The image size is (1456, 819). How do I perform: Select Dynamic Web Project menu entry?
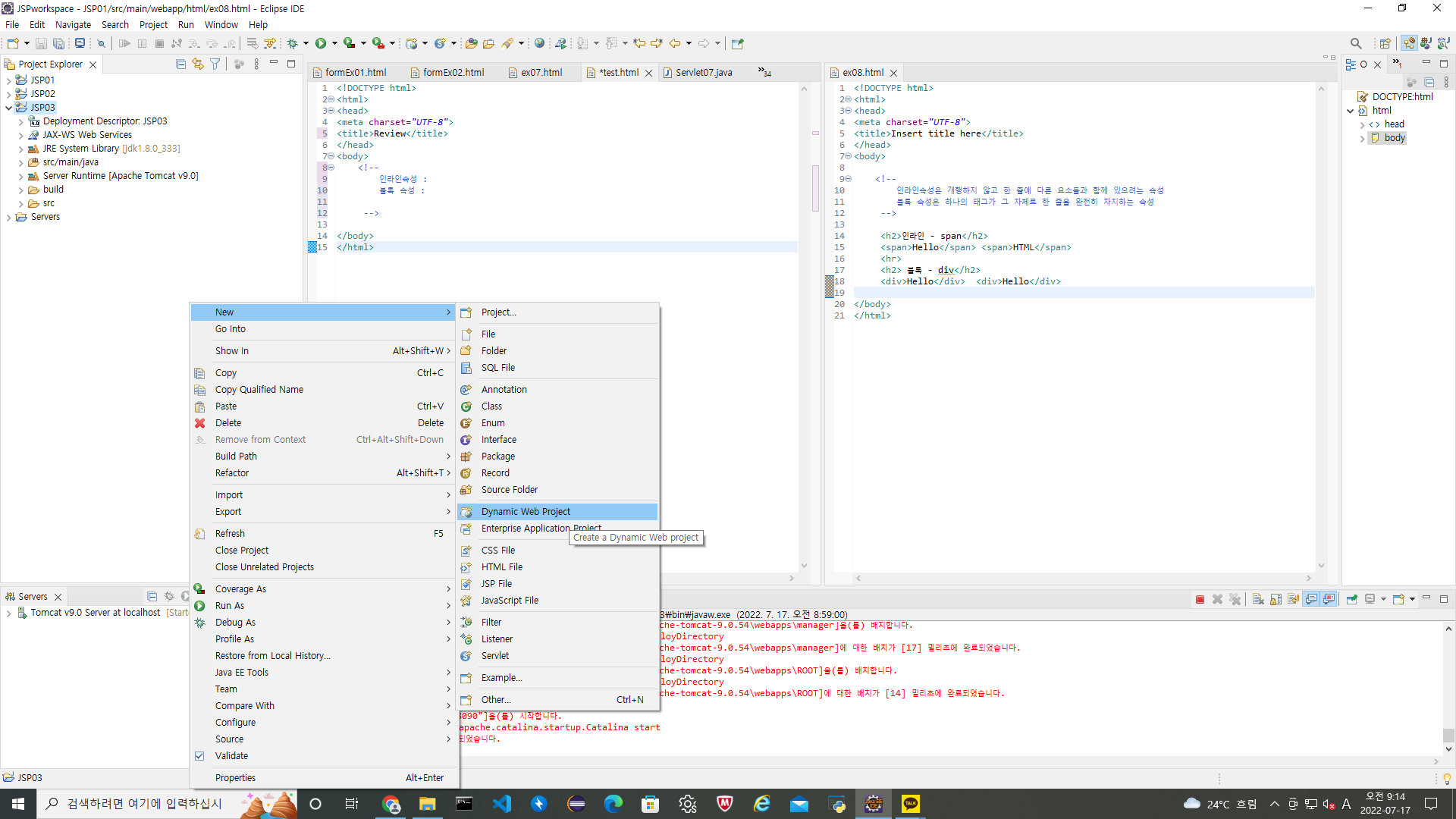(x=526, y=512)
